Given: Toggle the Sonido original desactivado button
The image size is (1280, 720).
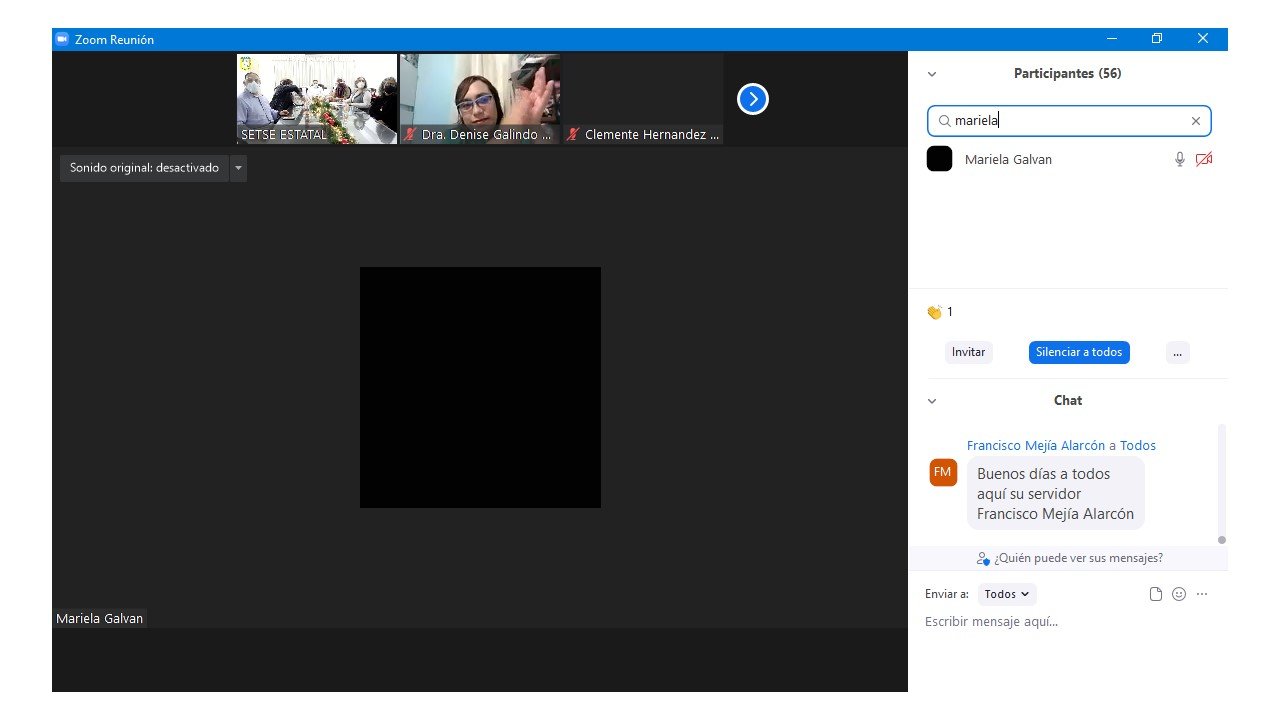Looking at the screenshot, I should click(x=144, y=168).
